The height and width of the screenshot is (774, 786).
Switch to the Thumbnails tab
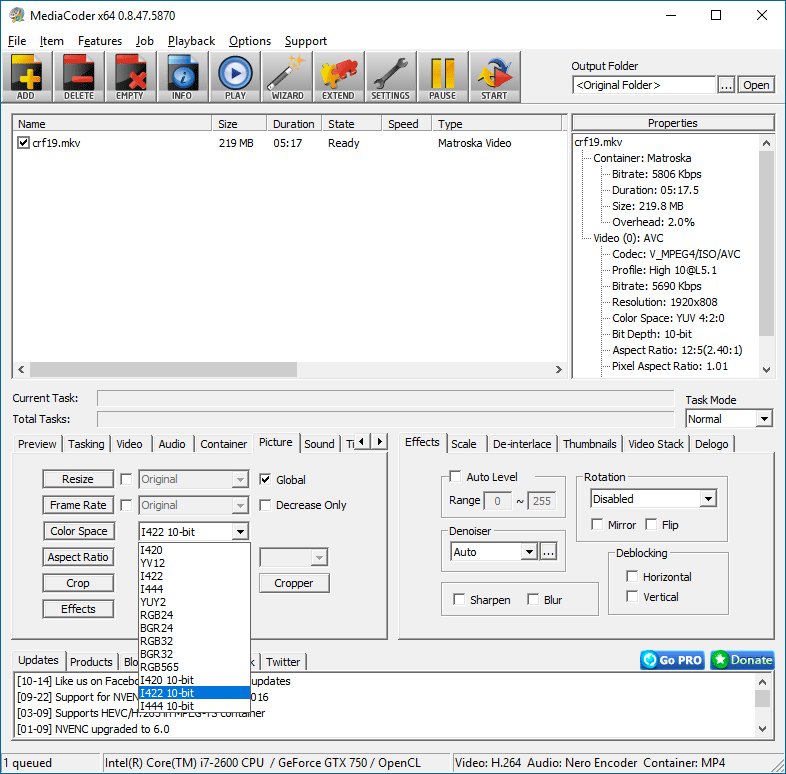(x=590, y=444)
